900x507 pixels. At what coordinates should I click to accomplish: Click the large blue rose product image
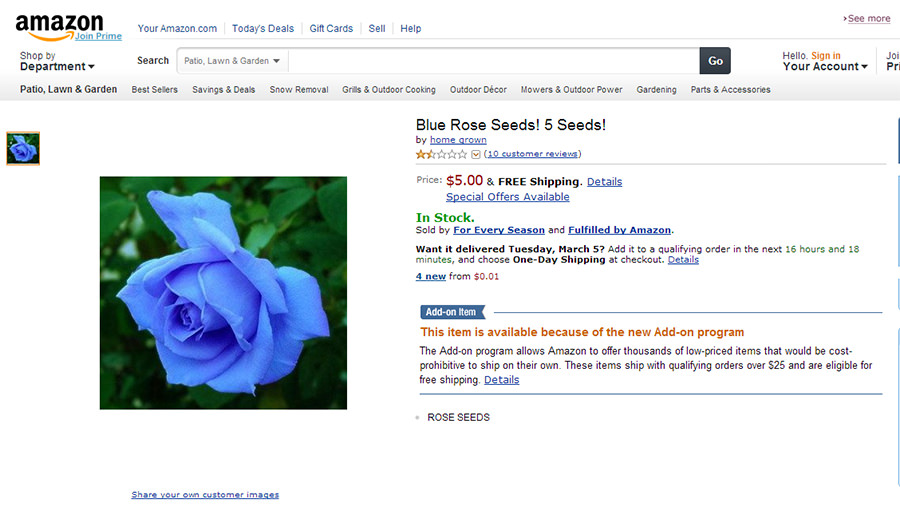tap(223, 293)
